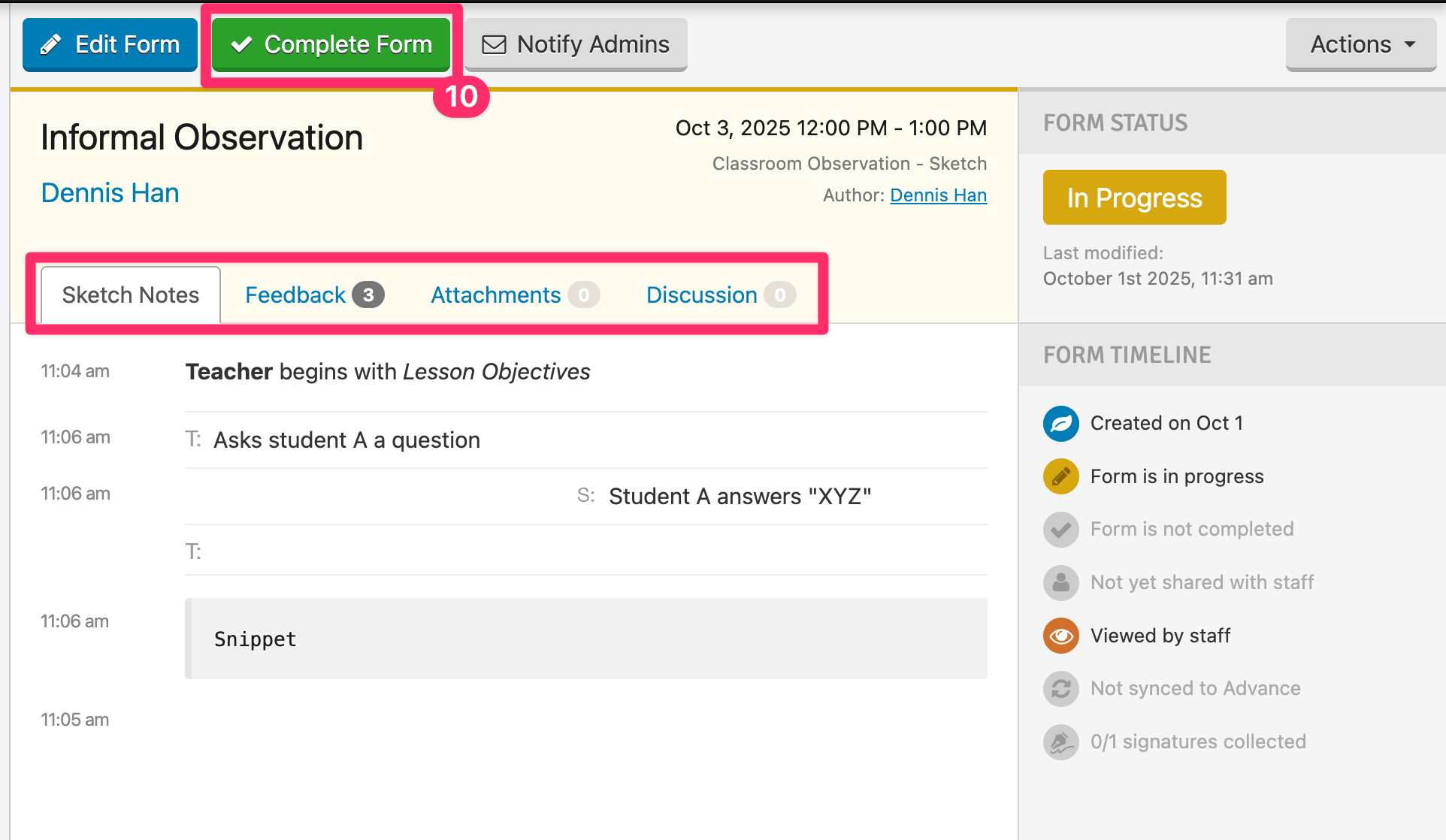1446x840 pixels.
Task: Click the pencil icon in Edit Form
Action: coord(50,45)
